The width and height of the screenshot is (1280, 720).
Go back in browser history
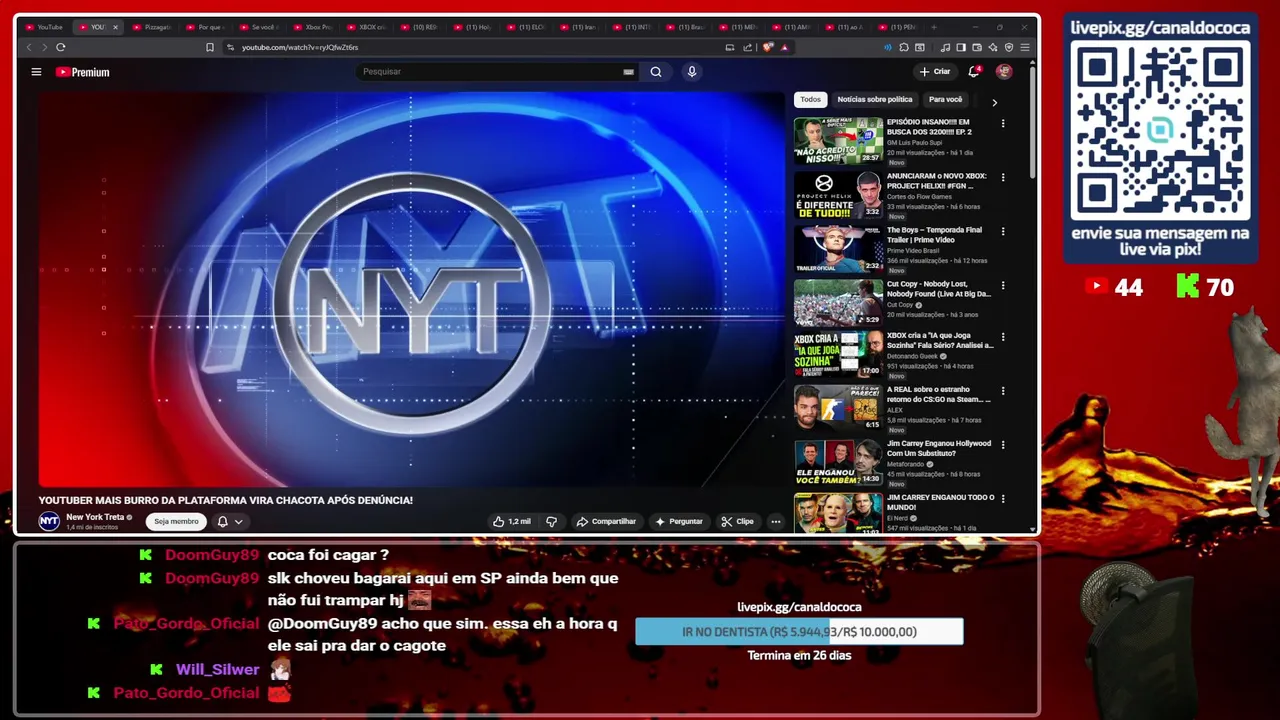pyautogui.click(x=29, y=47)
